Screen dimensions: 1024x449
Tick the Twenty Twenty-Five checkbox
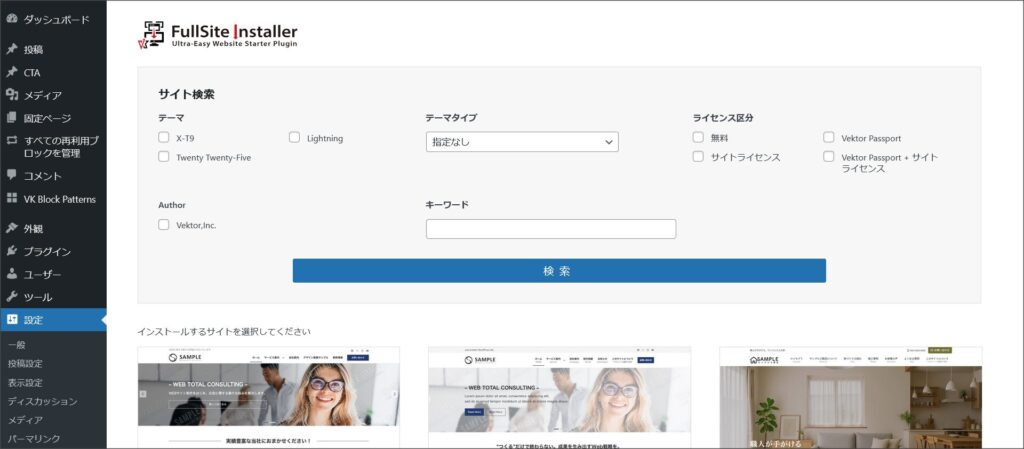tap(164, 156)
